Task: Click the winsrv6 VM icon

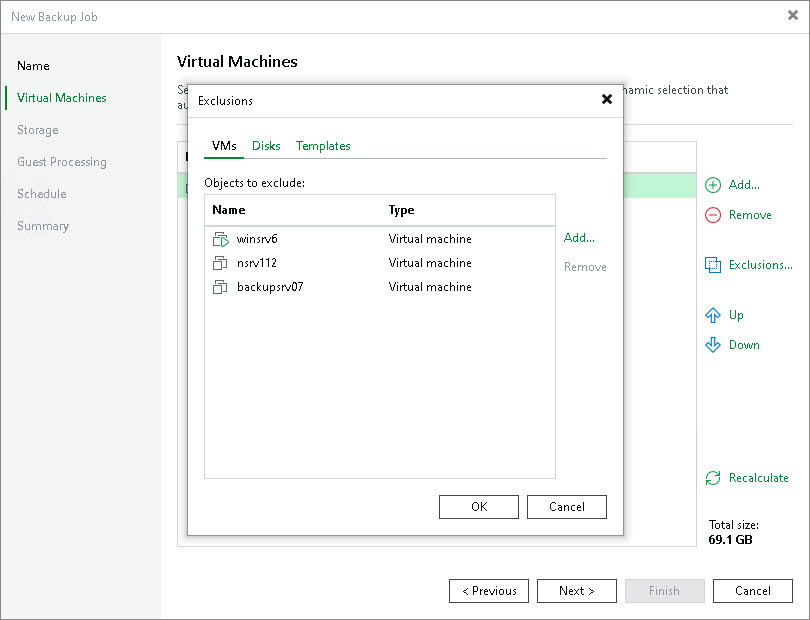Action: pyautogui.click(x=221, y=239)
